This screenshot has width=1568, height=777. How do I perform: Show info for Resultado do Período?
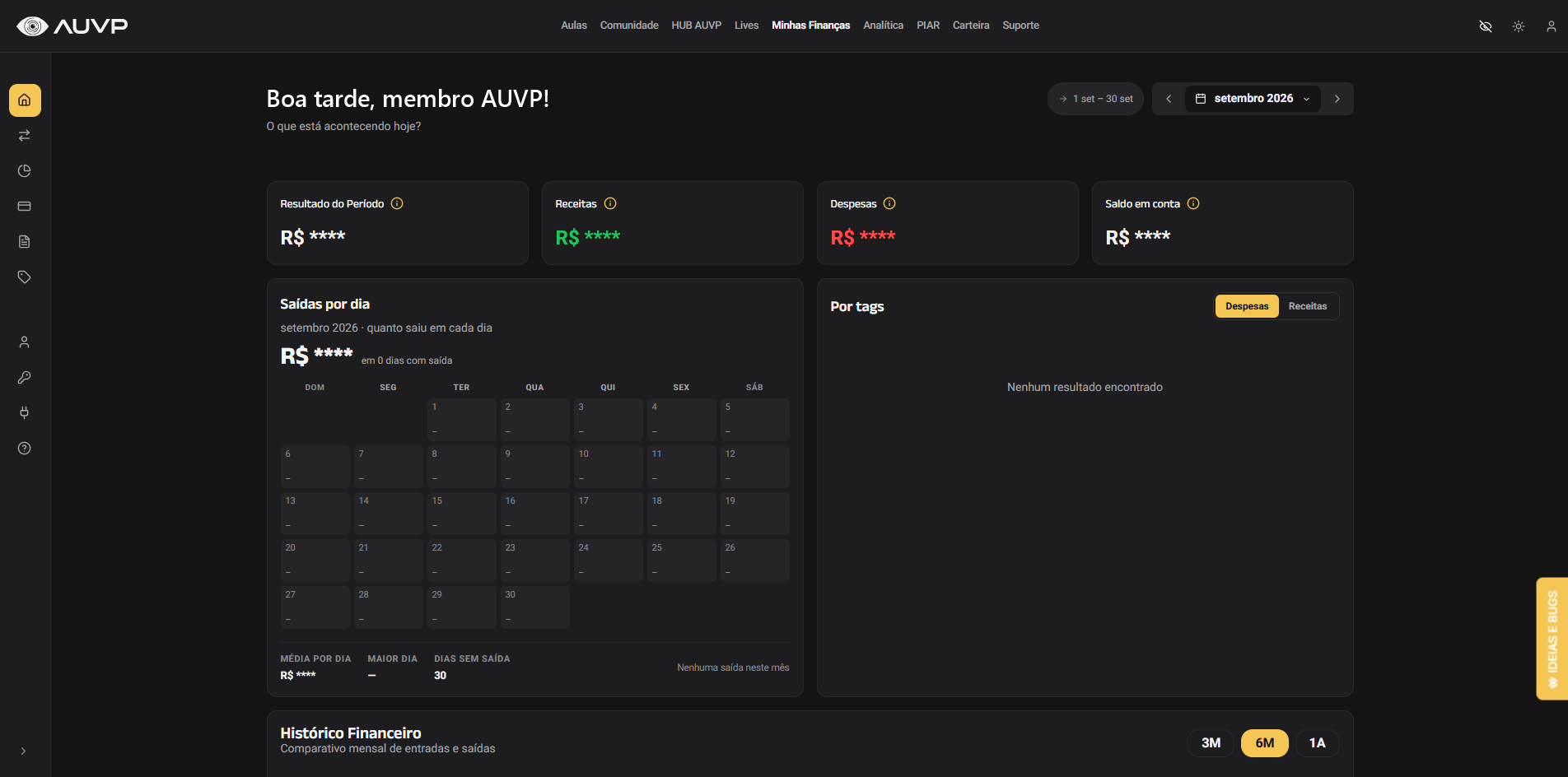pos(397,203)
